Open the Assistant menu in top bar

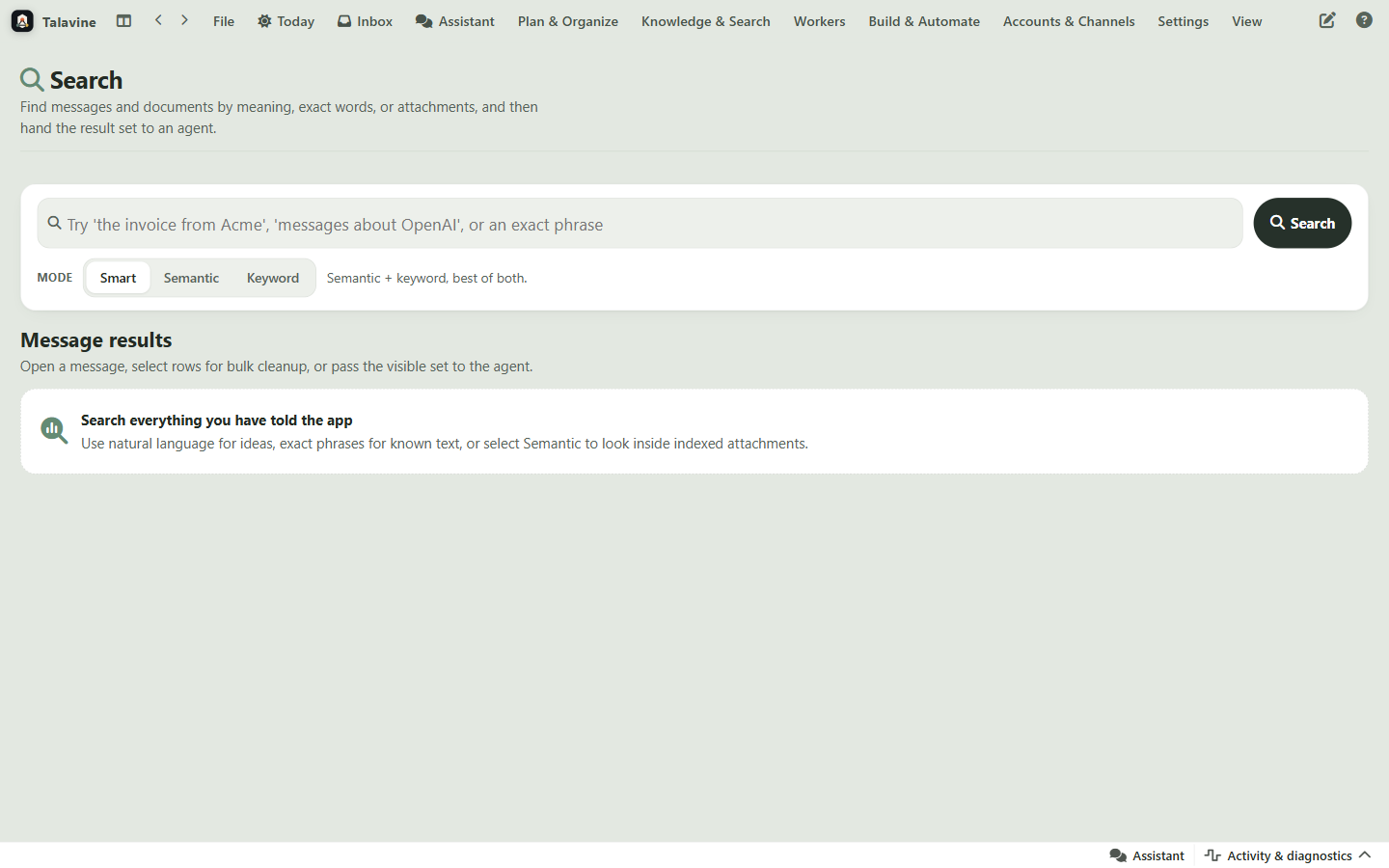454,21
